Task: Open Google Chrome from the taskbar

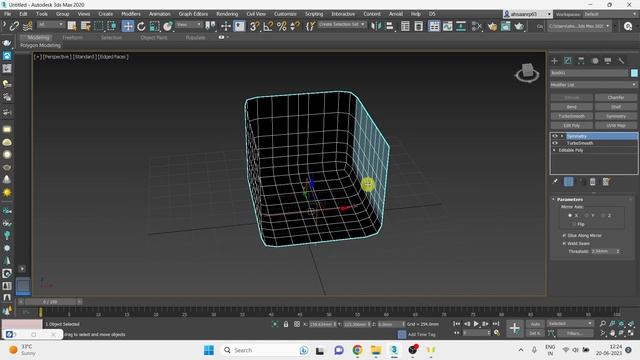Action: (x=358, y=350)
